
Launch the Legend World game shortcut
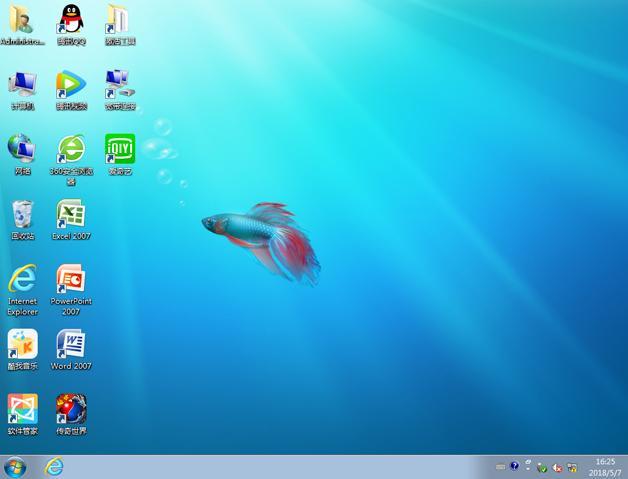click(70, 409)
